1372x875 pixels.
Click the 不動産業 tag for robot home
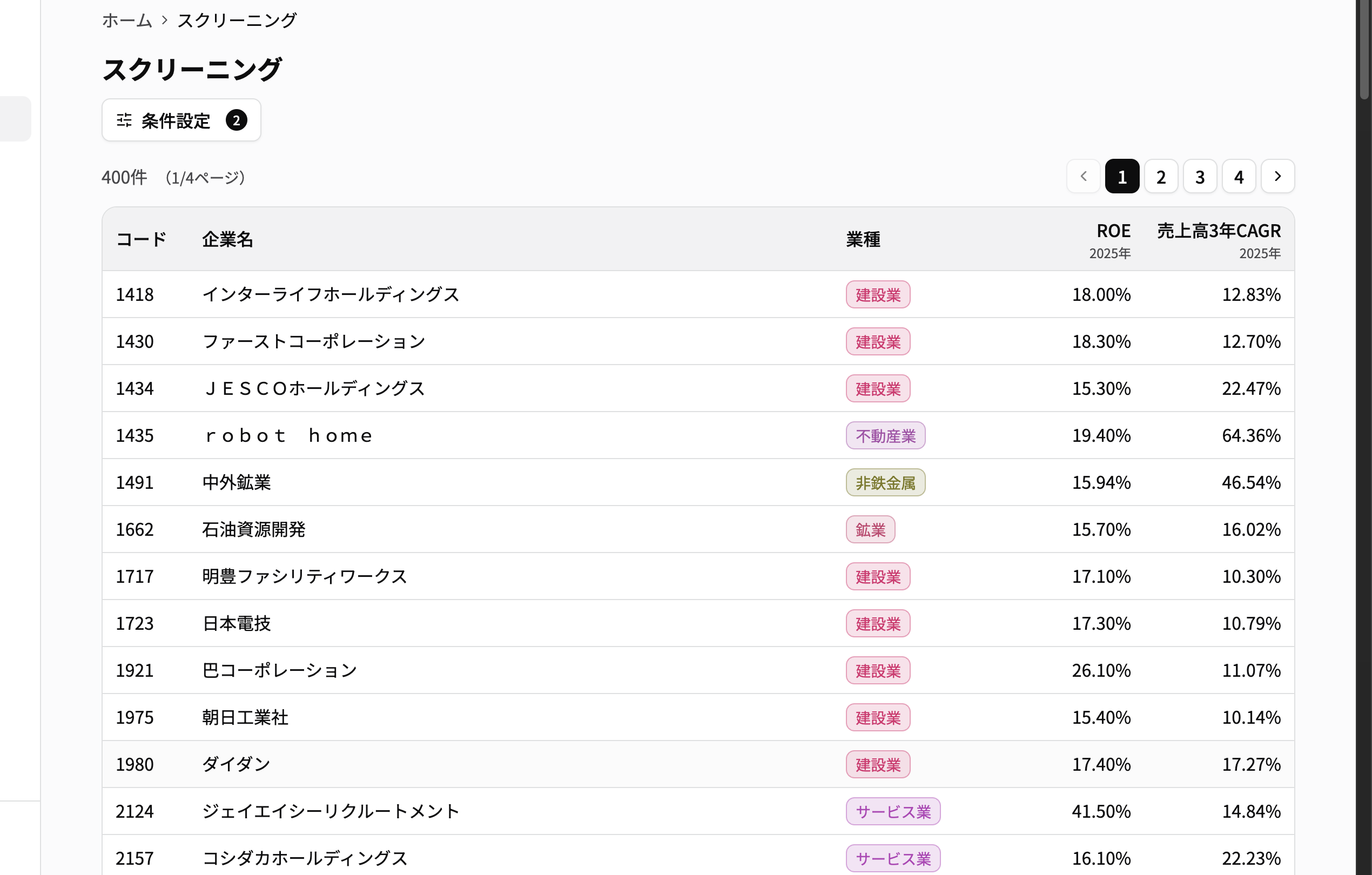coord(885,436)
